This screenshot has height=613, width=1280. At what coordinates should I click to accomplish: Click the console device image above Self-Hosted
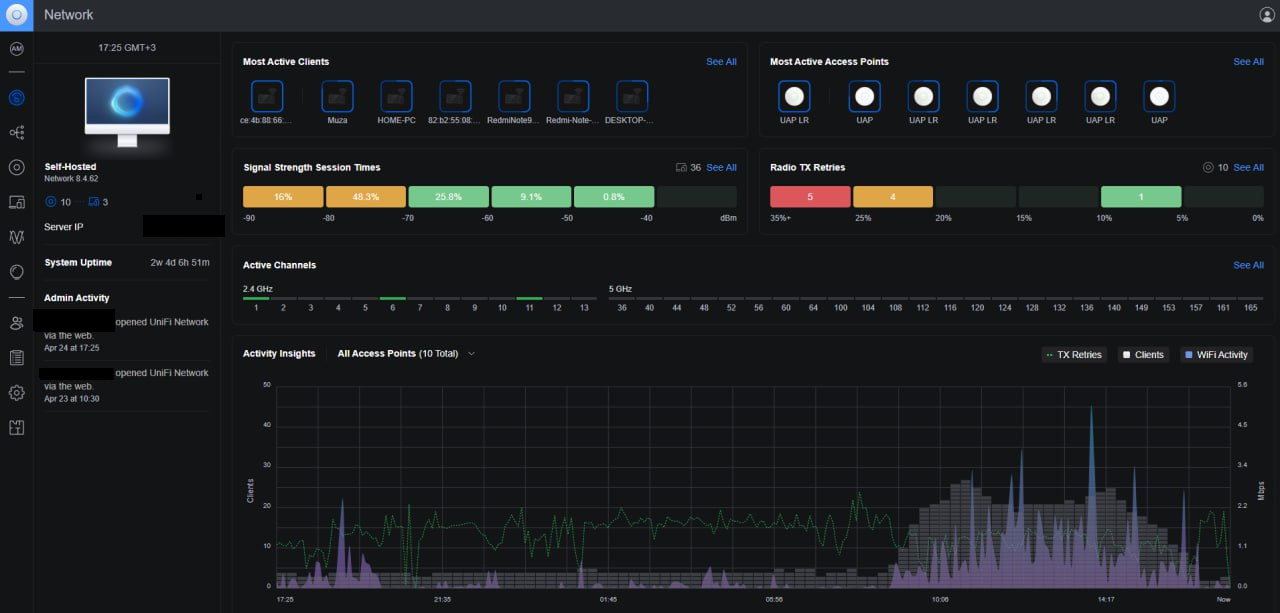tap(127, 111)
